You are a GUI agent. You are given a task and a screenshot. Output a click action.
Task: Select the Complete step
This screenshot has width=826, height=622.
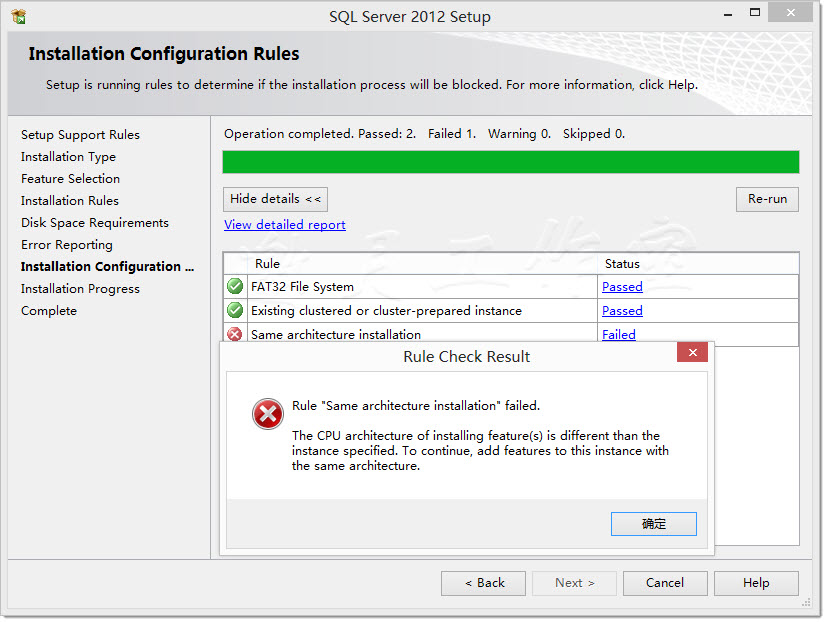(x=49, y=311)
